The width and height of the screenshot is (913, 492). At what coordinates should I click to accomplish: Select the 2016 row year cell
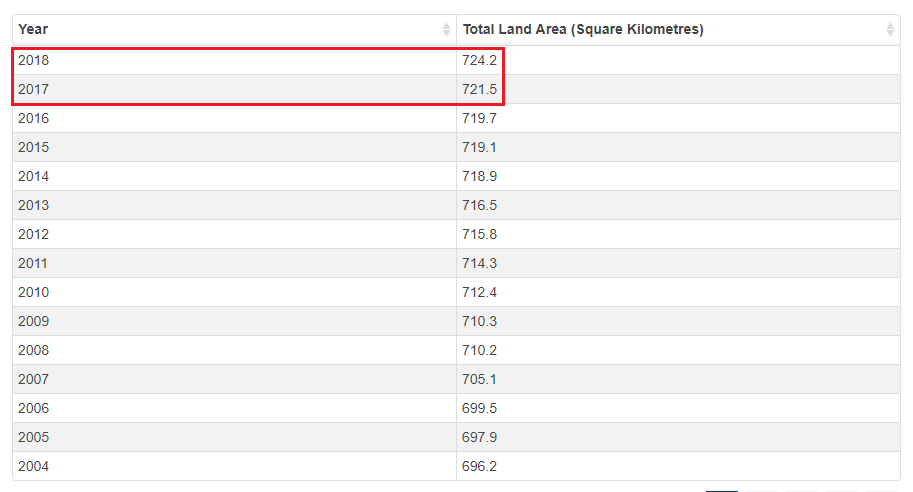34,118
